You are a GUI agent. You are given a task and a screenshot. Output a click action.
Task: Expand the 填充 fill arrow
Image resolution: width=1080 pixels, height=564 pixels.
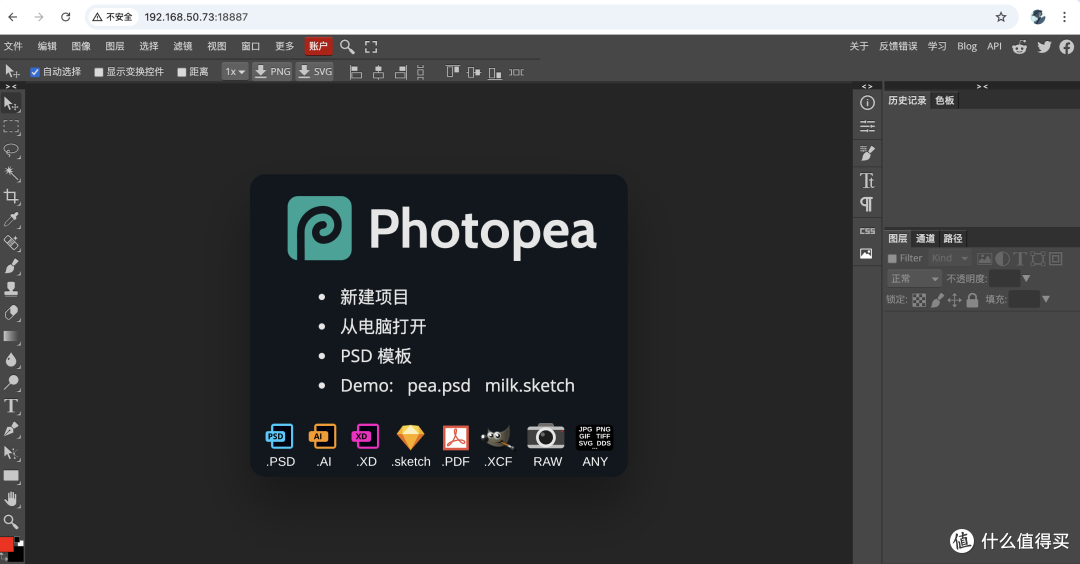[x=1046, y=300]
